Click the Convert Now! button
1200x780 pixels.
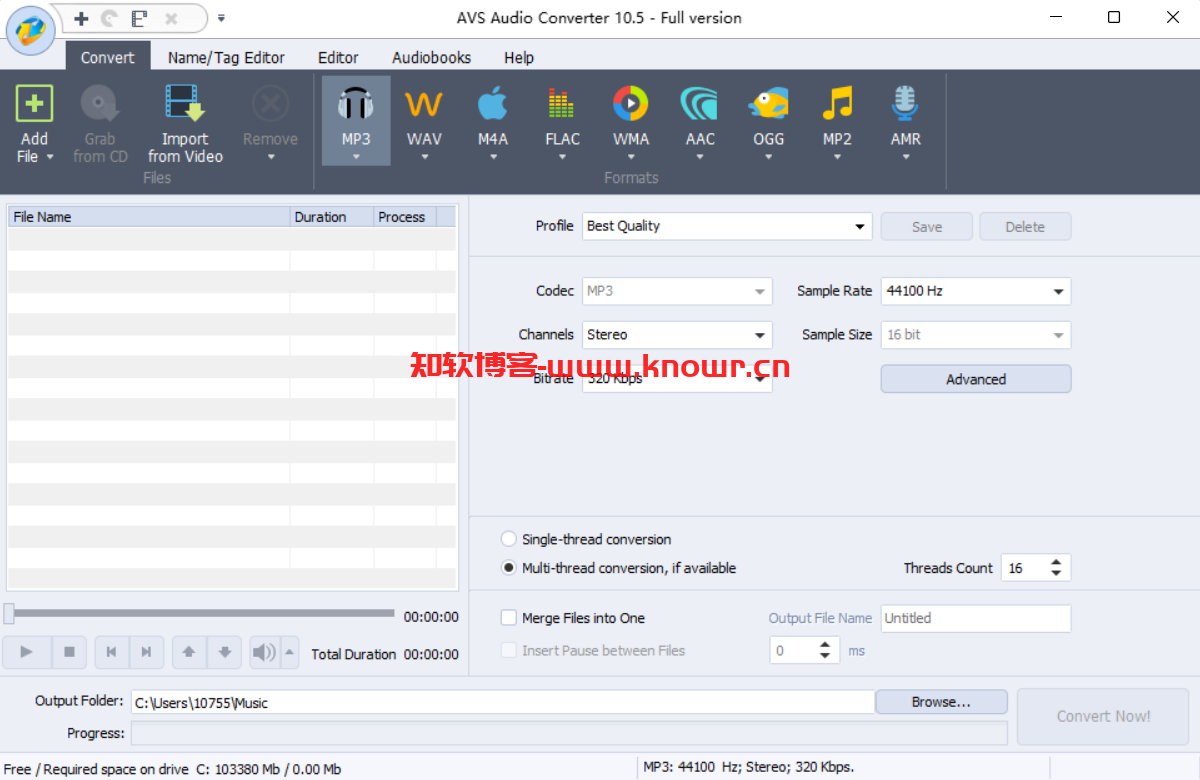1103,716
